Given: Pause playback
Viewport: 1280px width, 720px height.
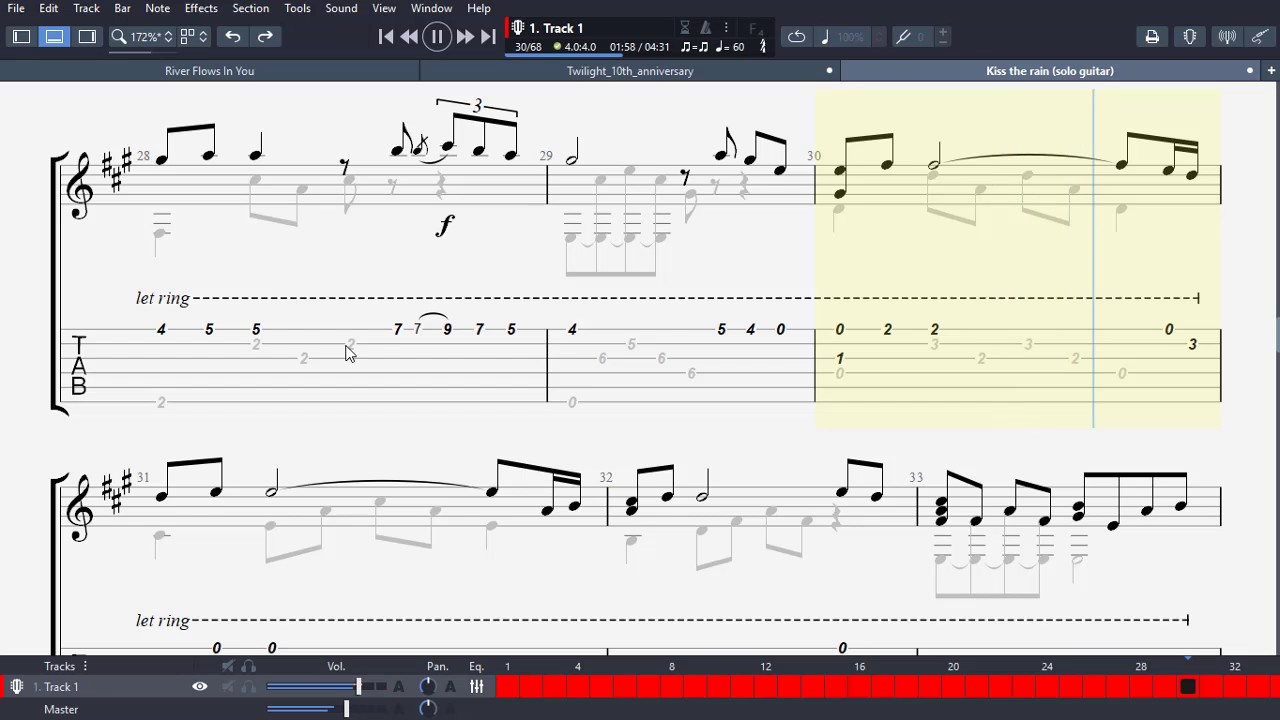Looking at the screenshot, I should [x=437, y=37].
